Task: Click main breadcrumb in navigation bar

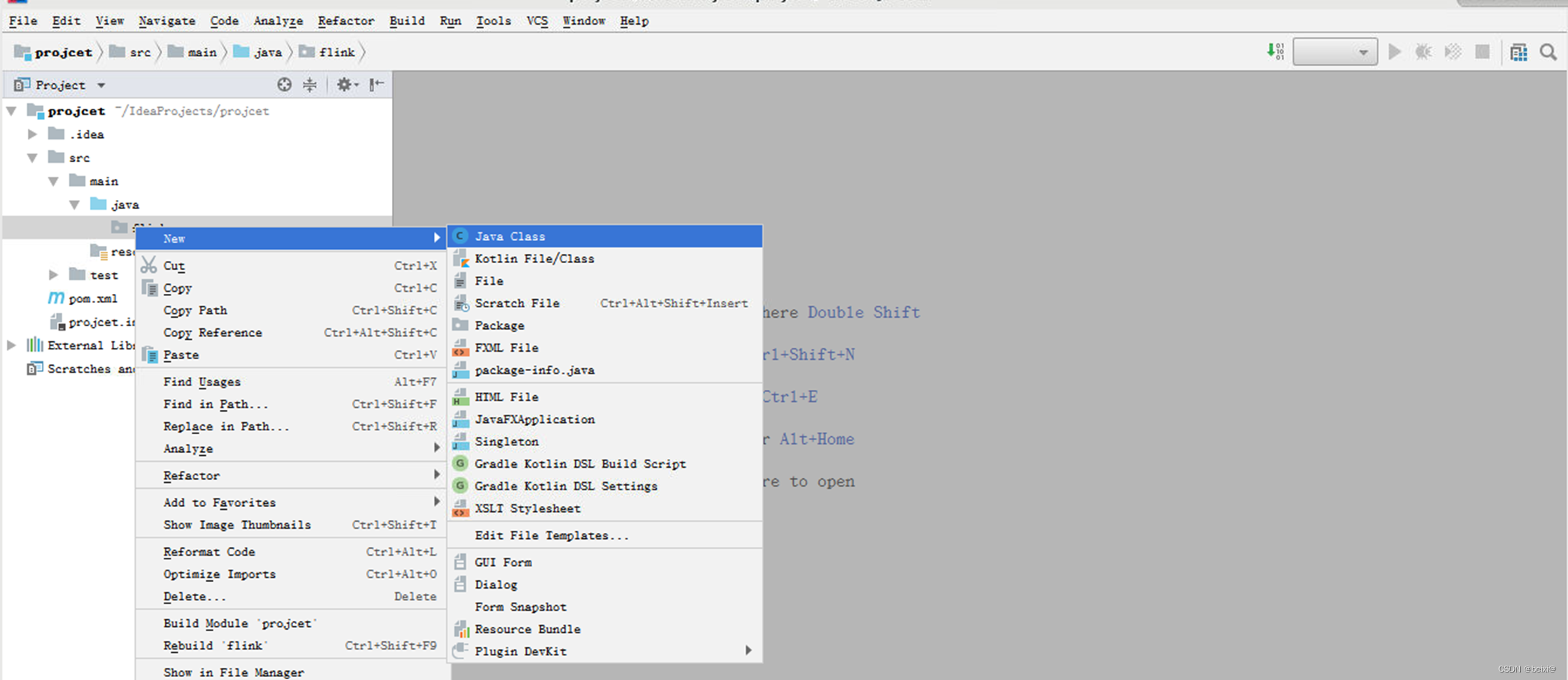Action: click(x=193, y=52)
